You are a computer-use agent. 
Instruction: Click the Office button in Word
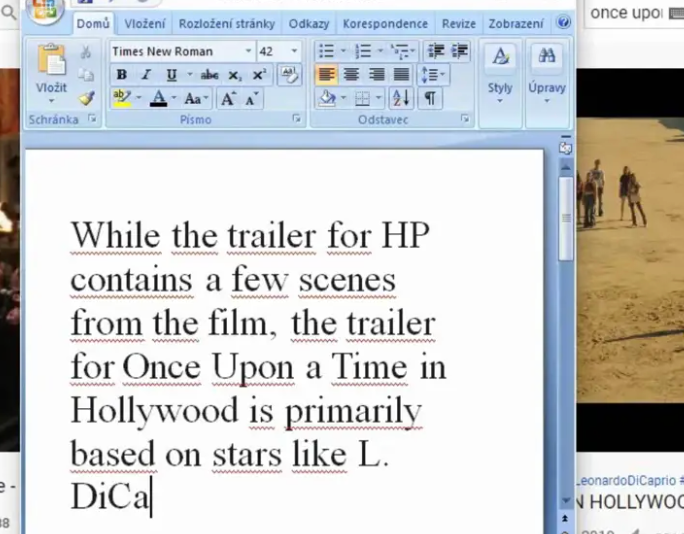pos(45,10)
